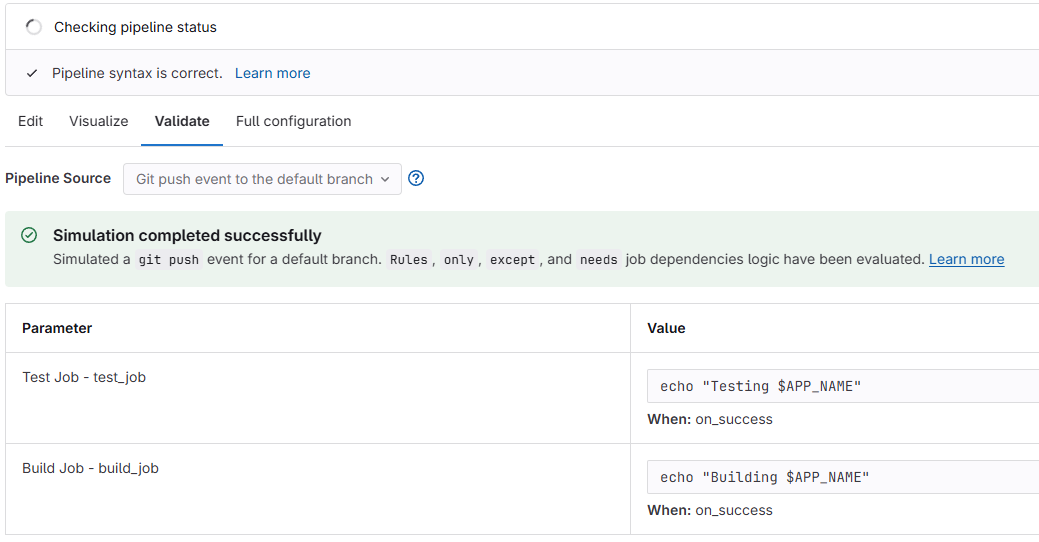Click the echo "Testing $APP_NAME" code block

tap(760, 386)
